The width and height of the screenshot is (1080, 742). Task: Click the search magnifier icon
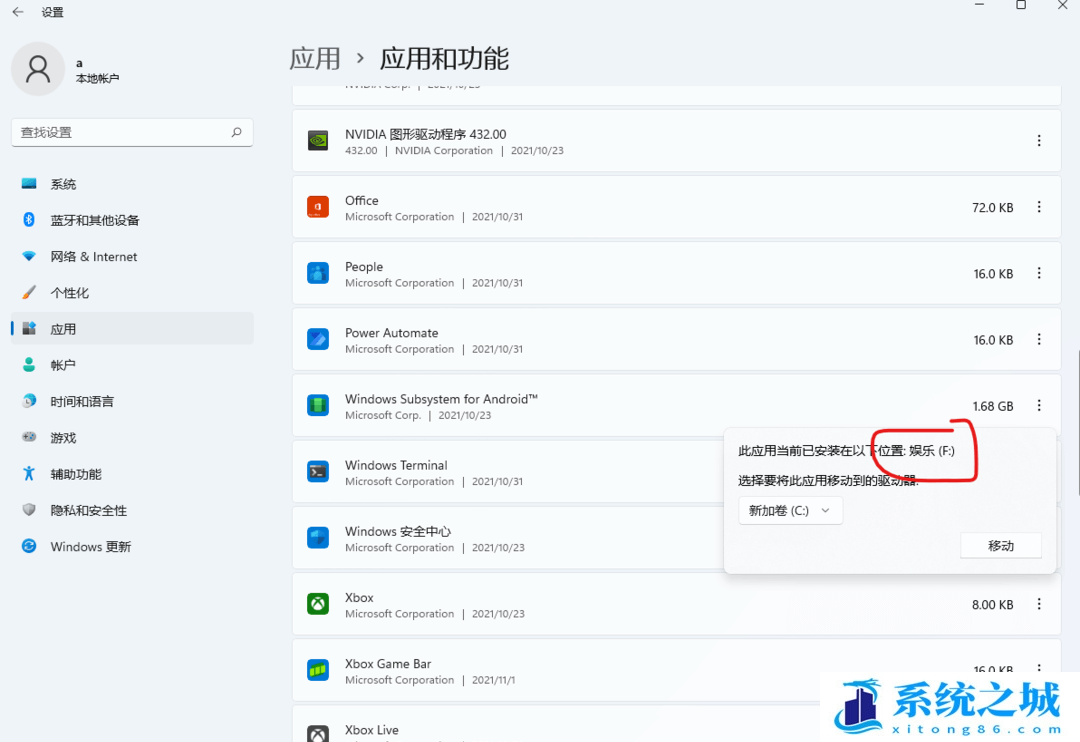pyautogui.click(x=236, y=132)
